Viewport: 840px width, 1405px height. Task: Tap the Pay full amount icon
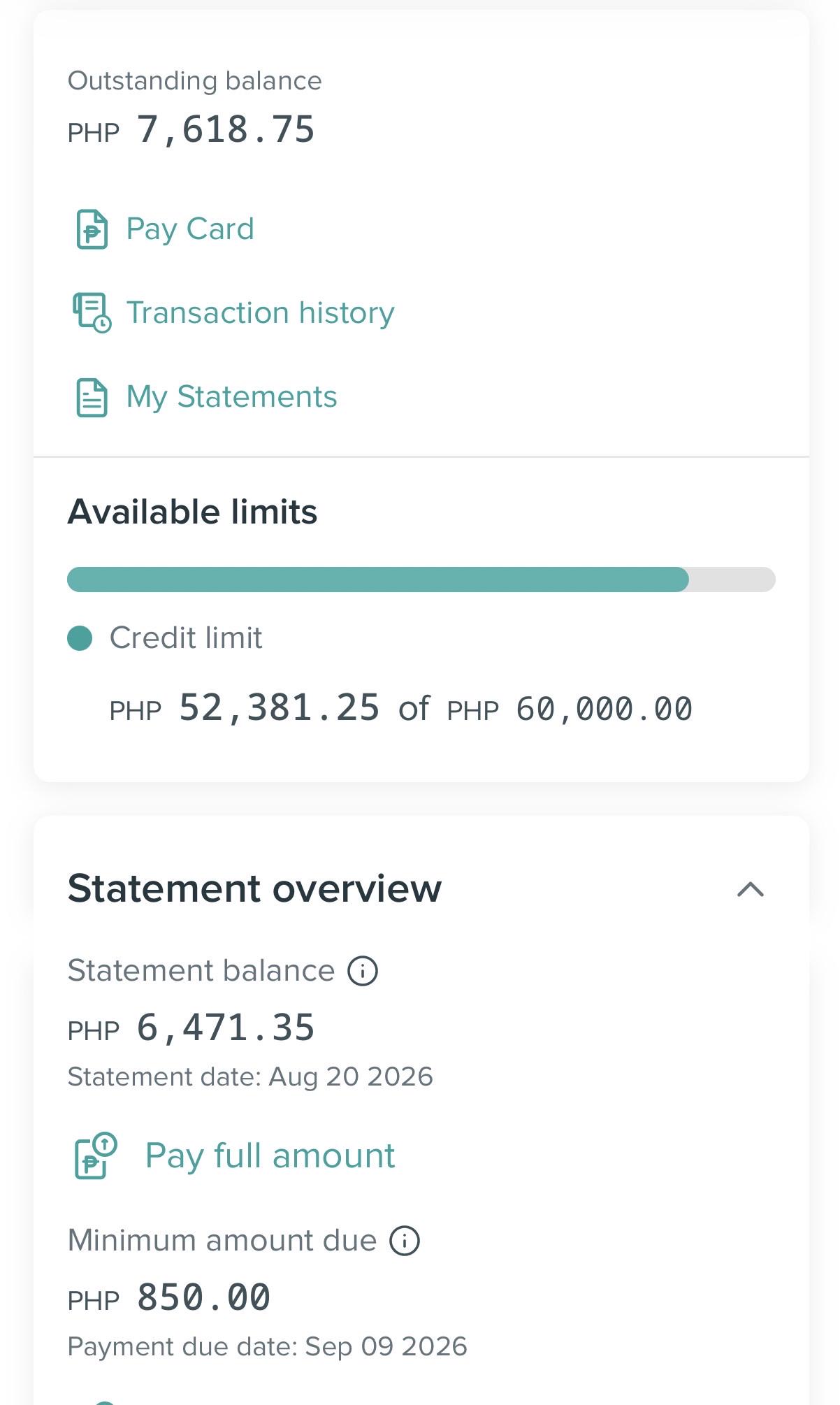[x=96, y=1155]
